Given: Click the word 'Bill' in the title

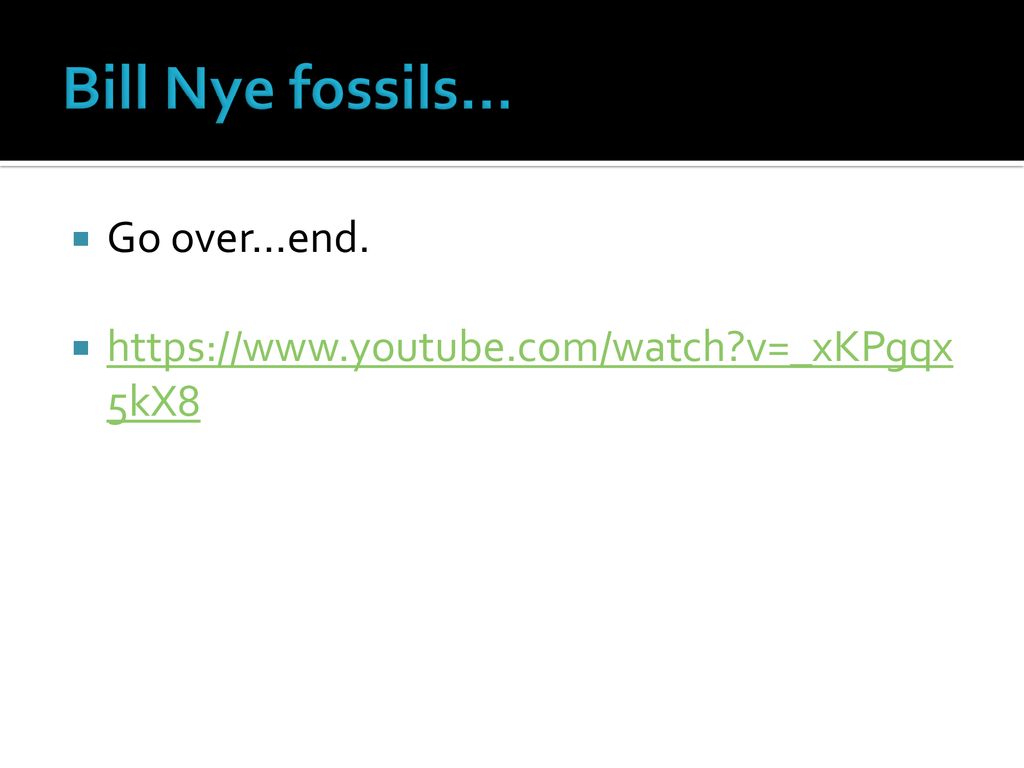Looking at the screenshot, I should click(106, 88).
